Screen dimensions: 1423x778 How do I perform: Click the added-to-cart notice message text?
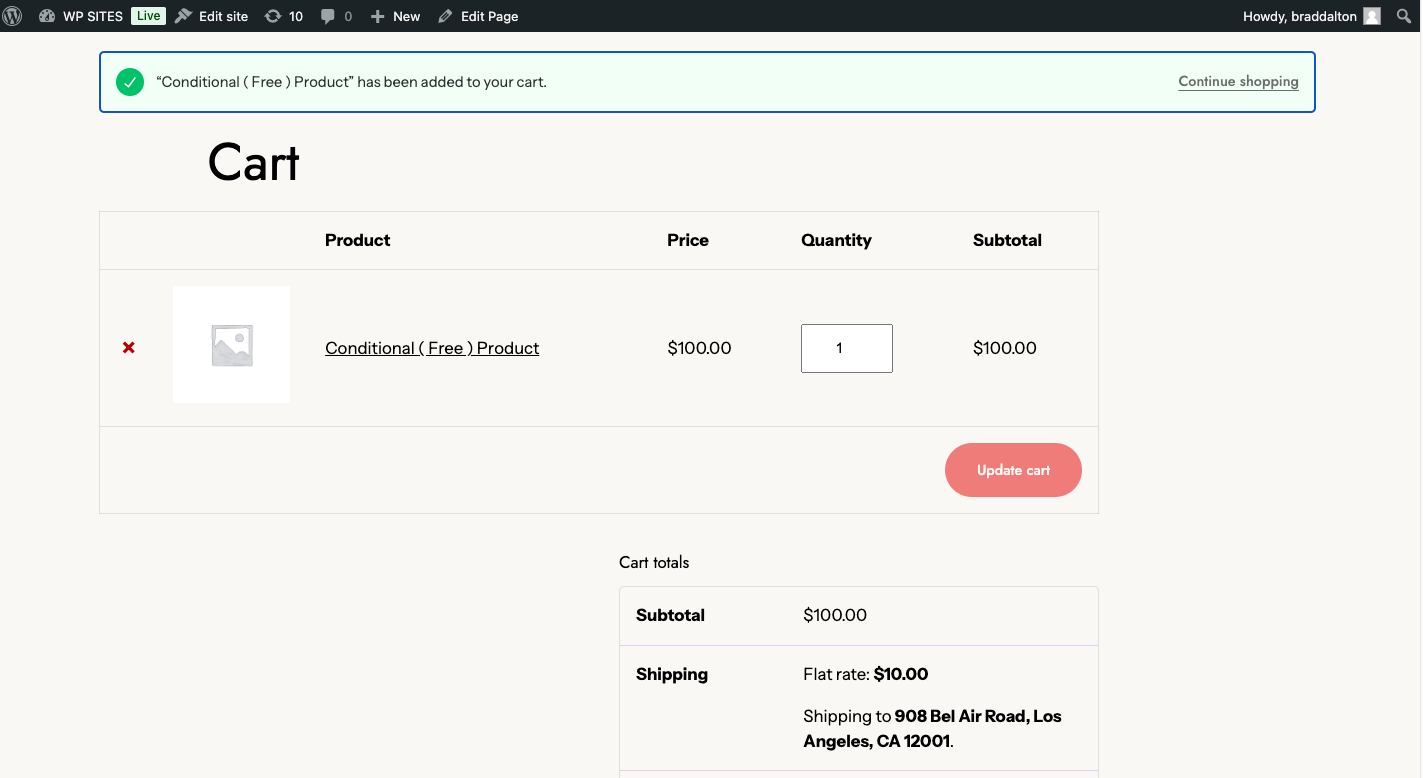pos(352,82)
